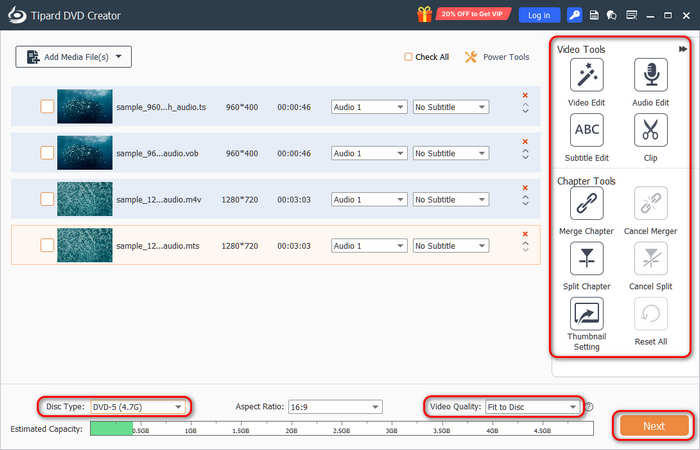The image size is (700, 450).
Task: Click reorder arrows for sample_12...audio.mts
Action: pyautogui.click(x=525, y=246)
